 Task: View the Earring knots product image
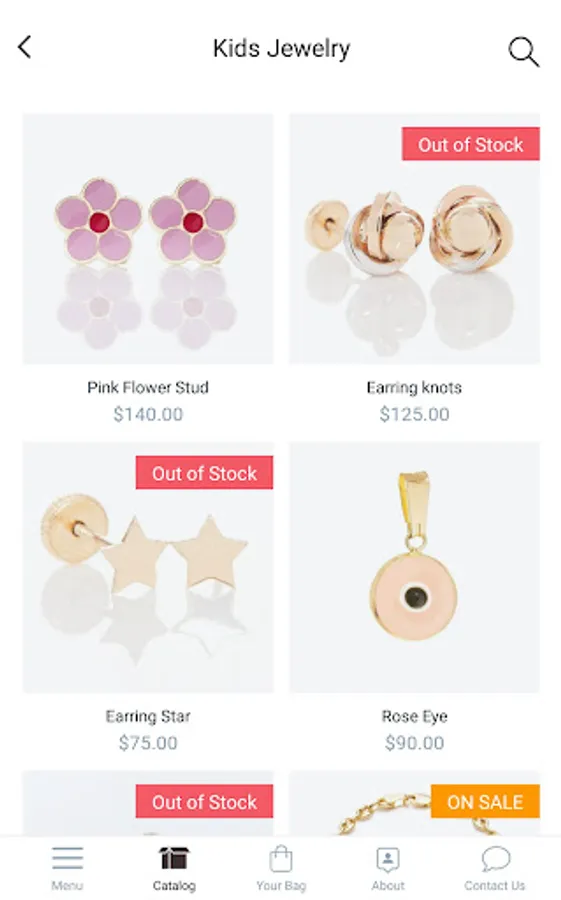click(x=415, y=239)
